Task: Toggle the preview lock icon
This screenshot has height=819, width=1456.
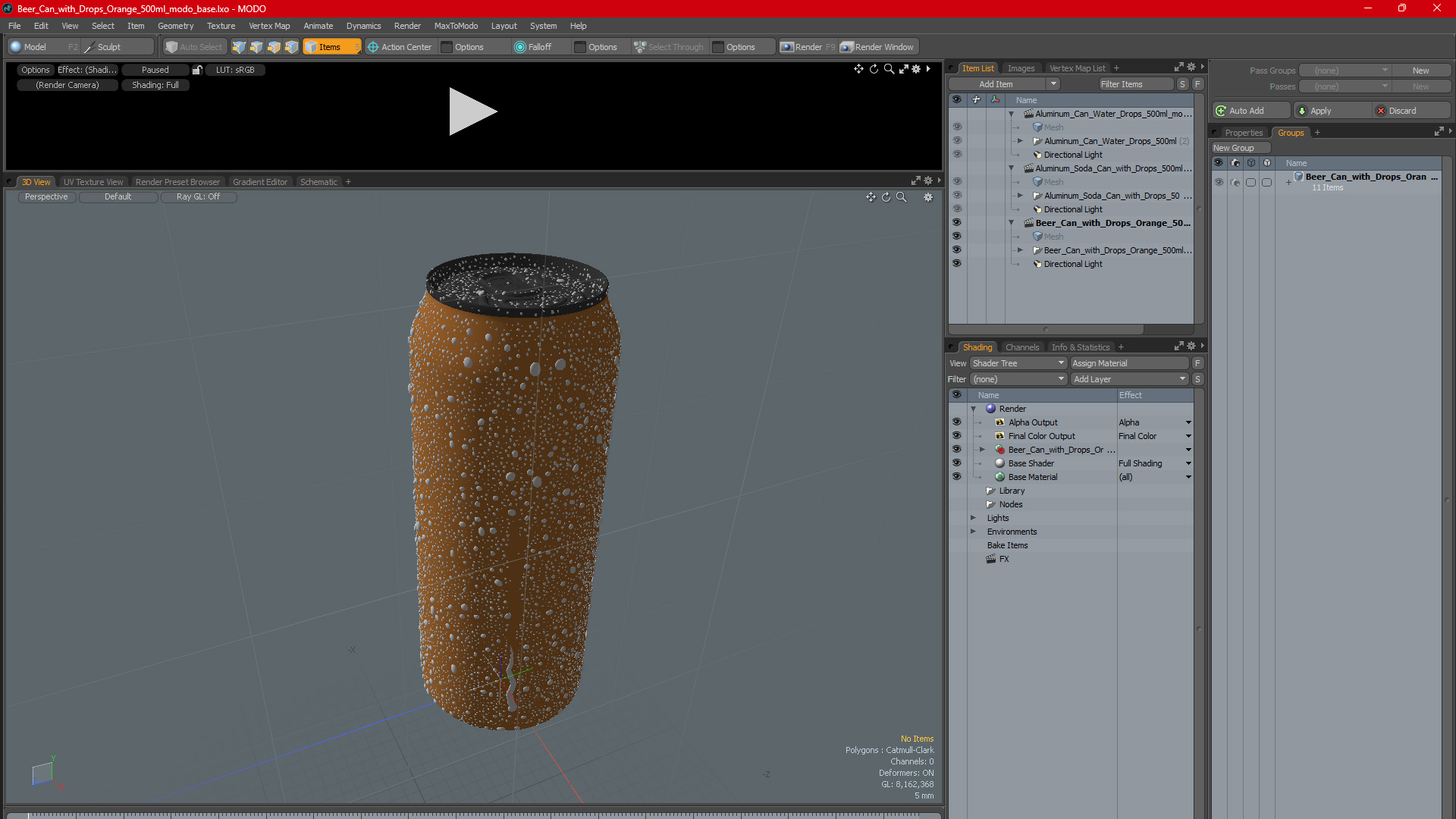Action: click(197, 70)
